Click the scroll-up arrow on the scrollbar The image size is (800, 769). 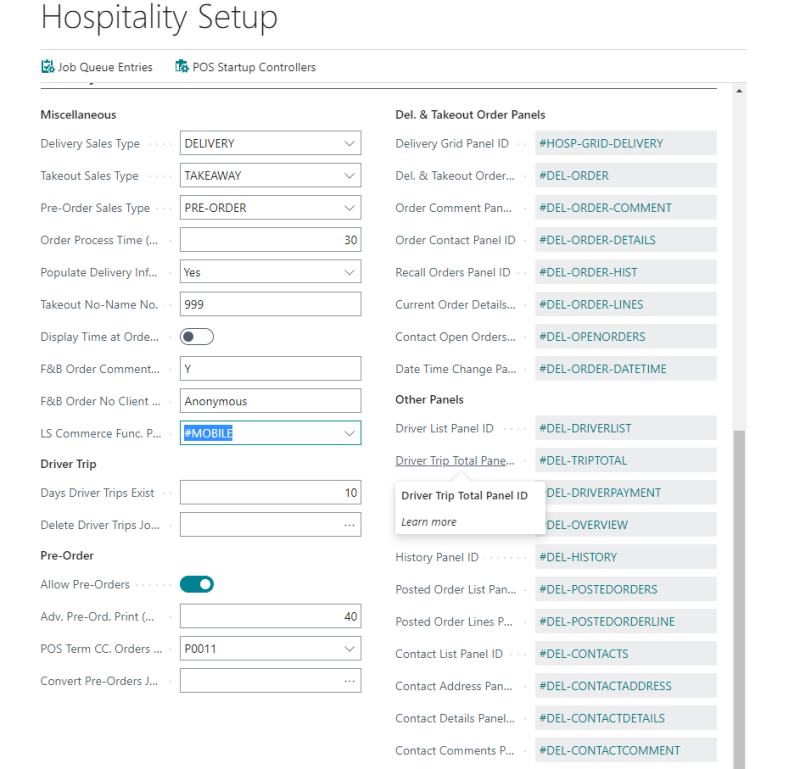point(737,92)
